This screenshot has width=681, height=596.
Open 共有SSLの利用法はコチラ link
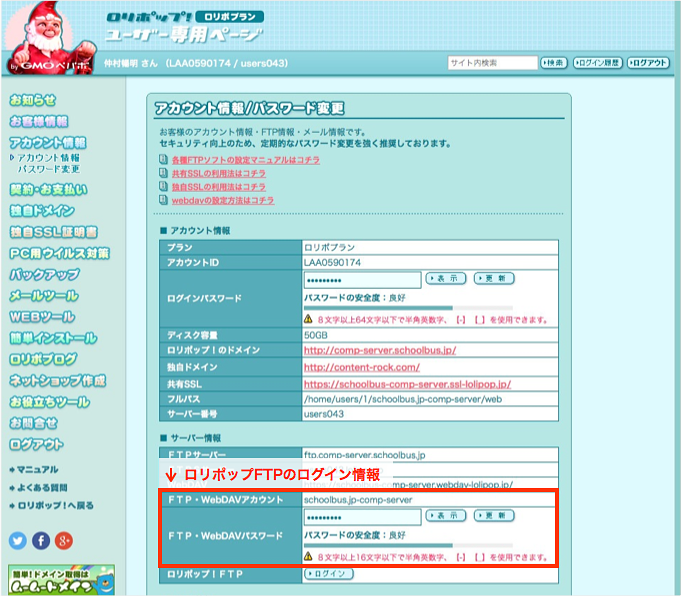(x=218, y=173)
